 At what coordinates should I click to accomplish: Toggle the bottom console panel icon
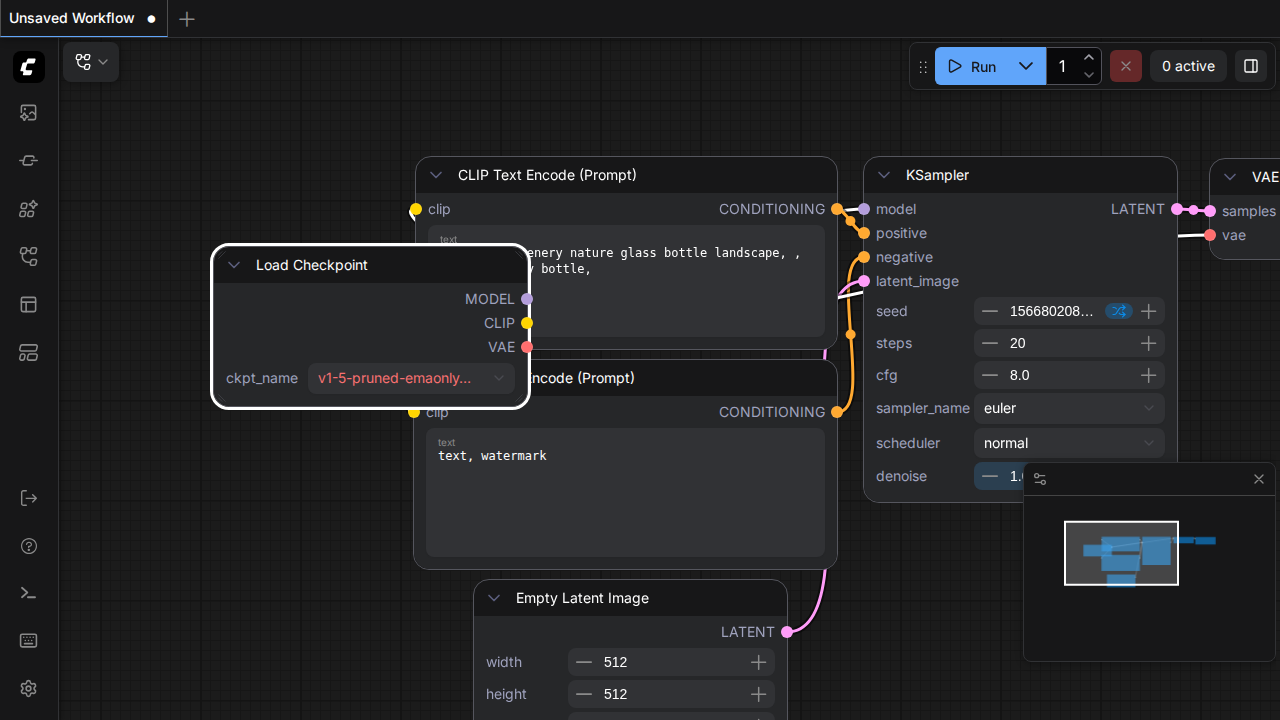pyautogui.click(x=28, y=593)
